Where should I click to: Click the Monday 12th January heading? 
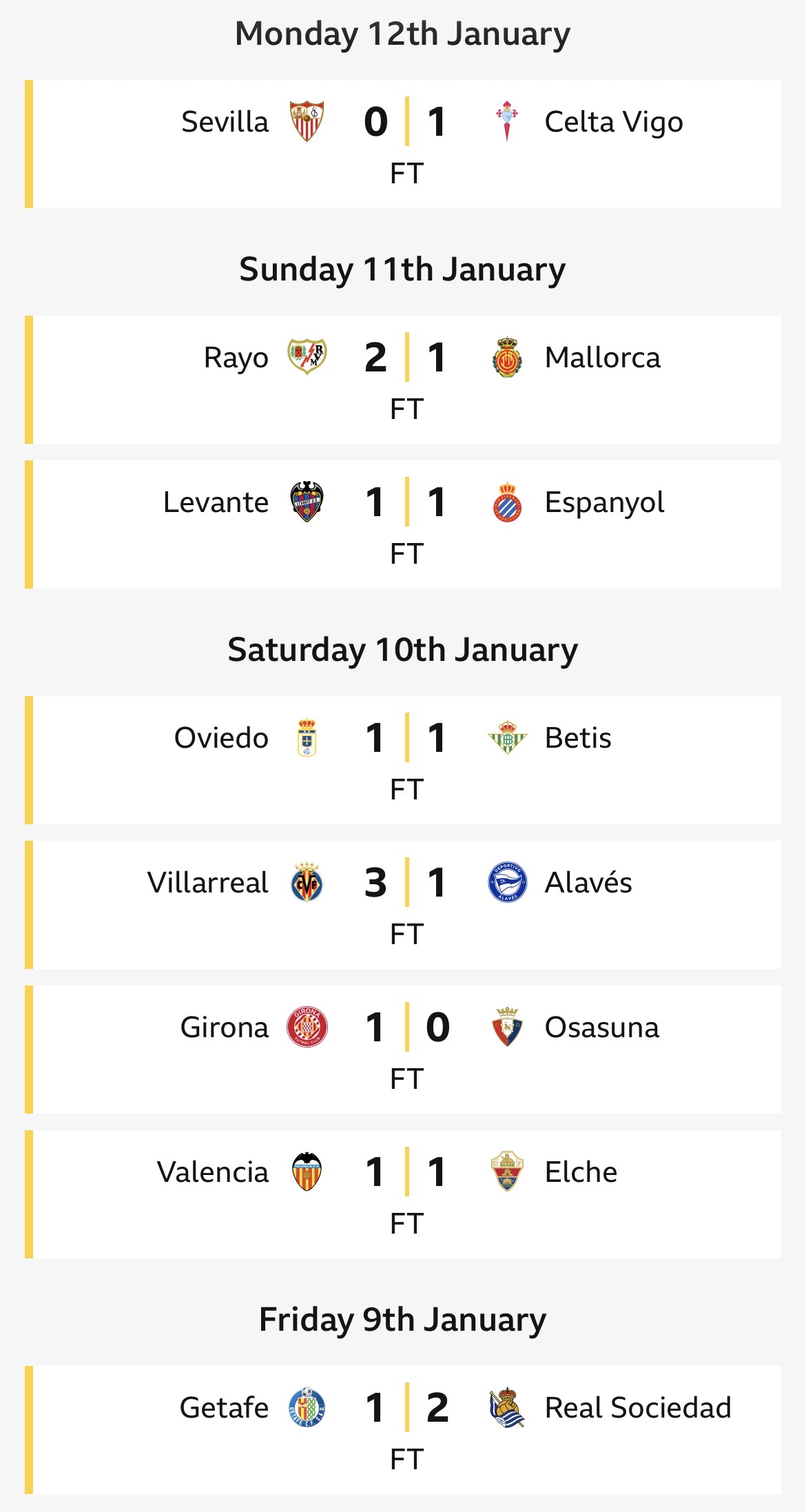403,34
